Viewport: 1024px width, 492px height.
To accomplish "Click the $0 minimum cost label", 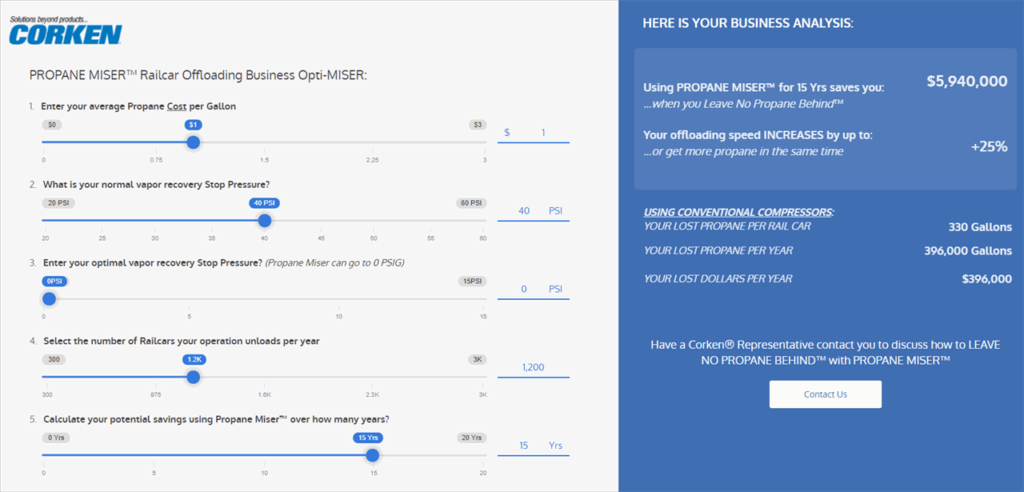I will (53, 125).
